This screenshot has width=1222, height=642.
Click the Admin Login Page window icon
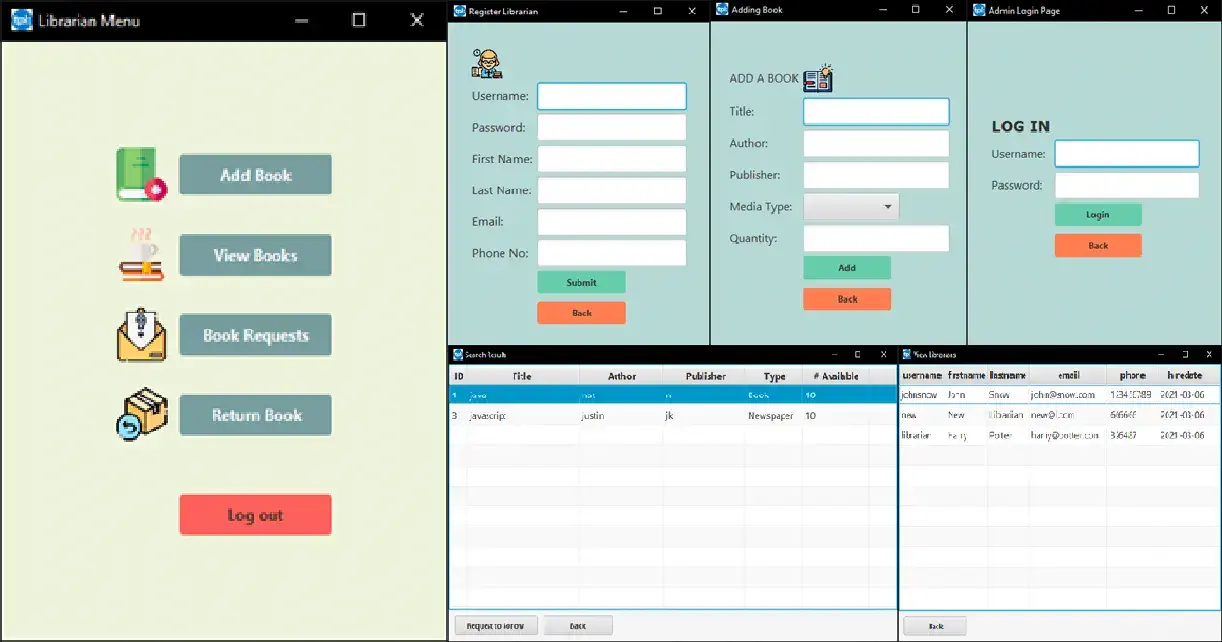point(979,10)
